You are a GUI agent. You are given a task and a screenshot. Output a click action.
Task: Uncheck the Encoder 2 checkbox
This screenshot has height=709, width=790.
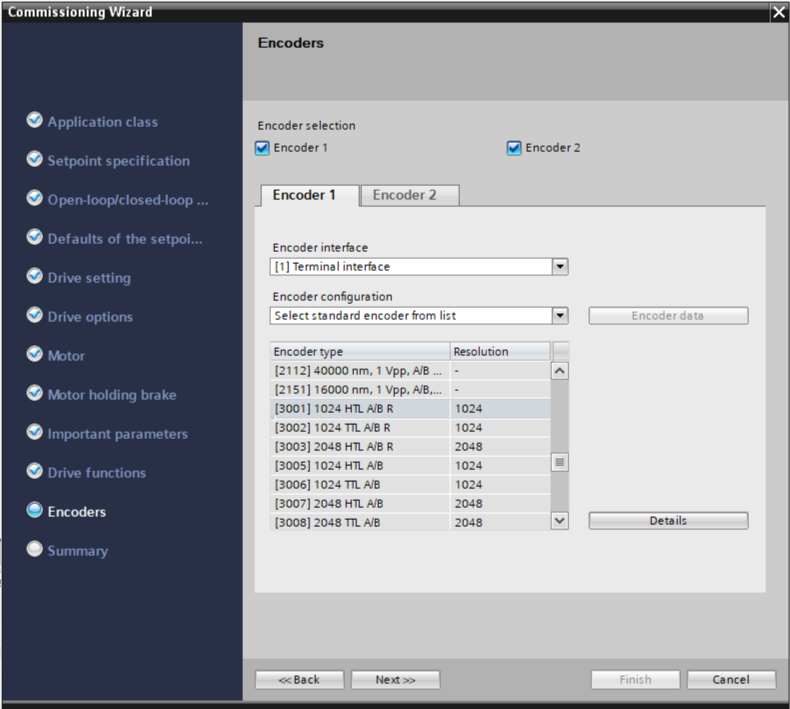click(515, 148)
